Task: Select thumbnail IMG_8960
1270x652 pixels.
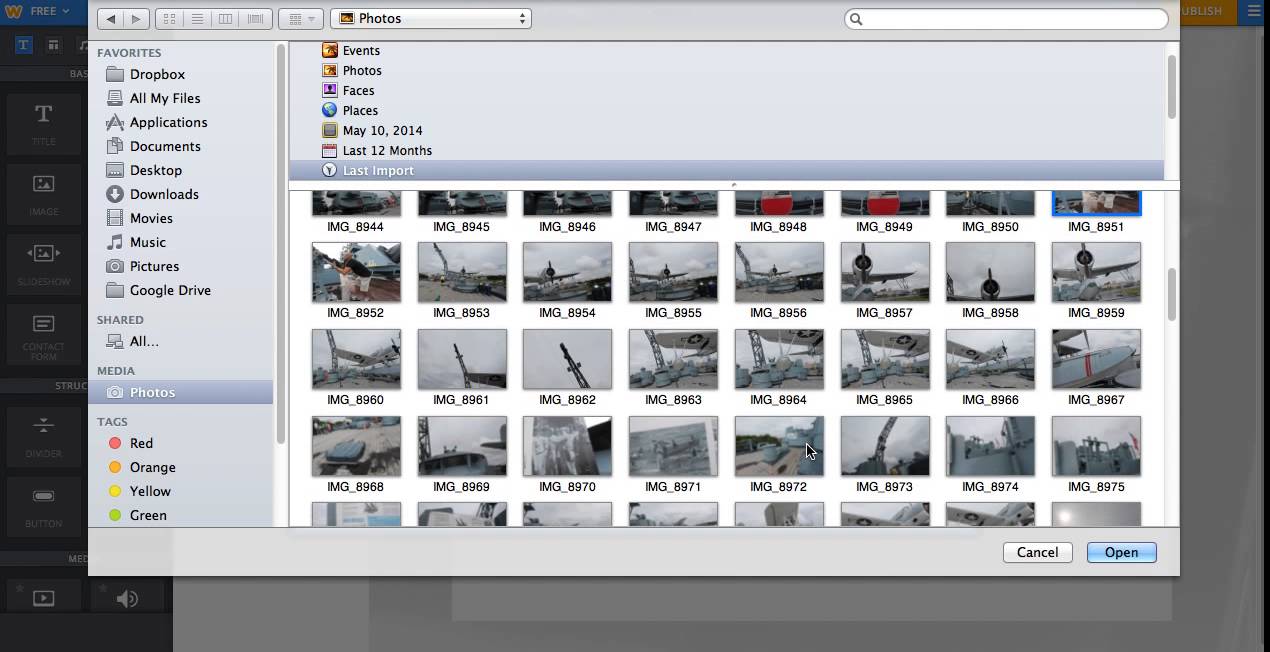Action: pos(356,359)
